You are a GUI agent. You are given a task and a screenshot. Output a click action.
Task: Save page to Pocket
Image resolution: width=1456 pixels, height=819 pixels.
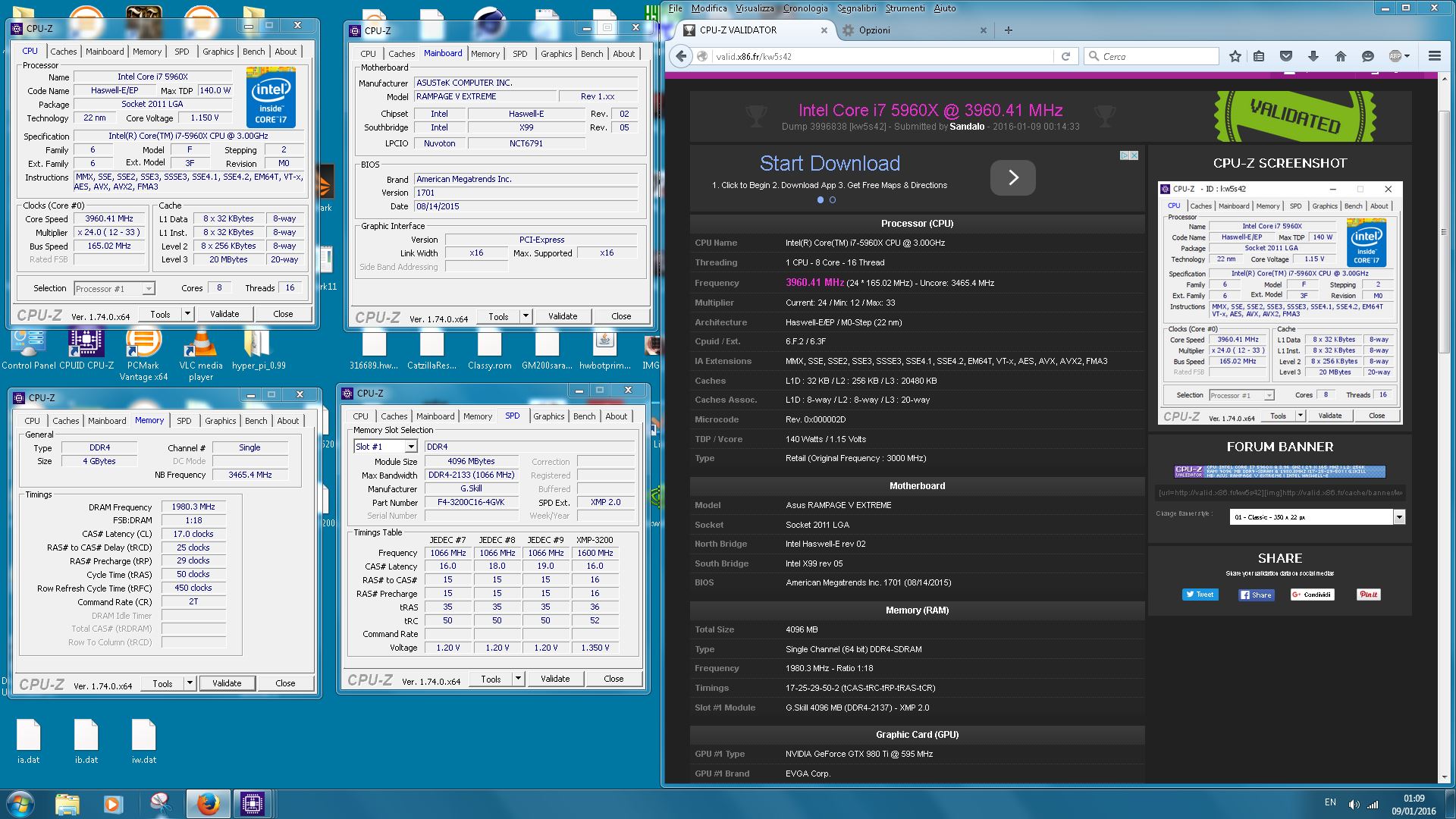coord(1286,56)
